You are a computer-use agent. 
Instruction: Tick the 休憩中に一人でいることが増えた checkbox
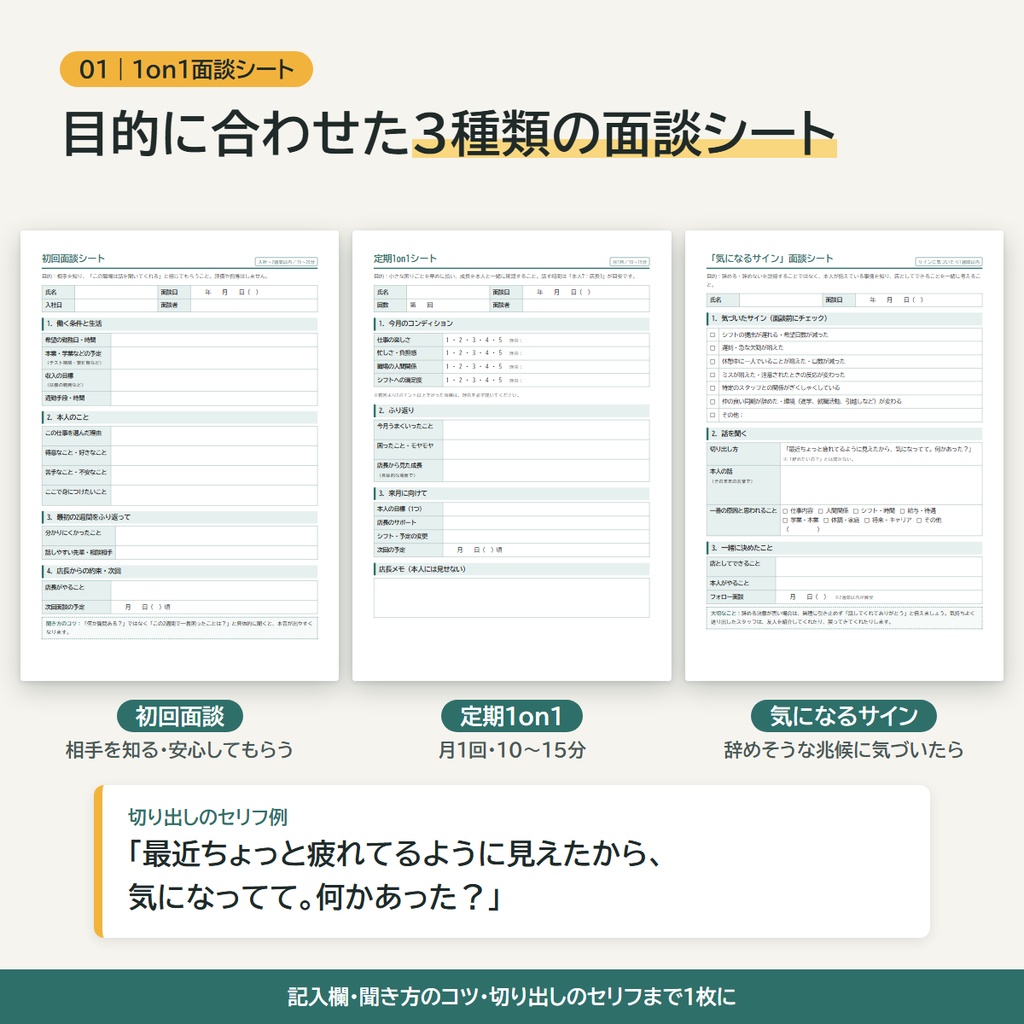pyautogui.click(x=712, y=361)
